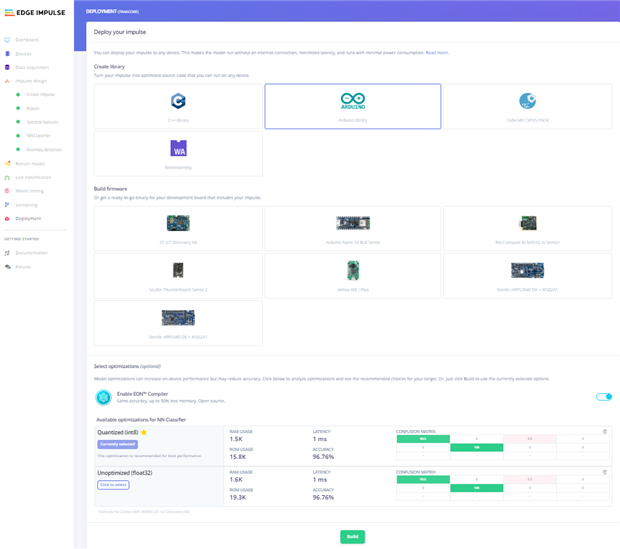This screenshot has width=620, height=549.
Task: Click the Documentation icon
Action: 7,253
